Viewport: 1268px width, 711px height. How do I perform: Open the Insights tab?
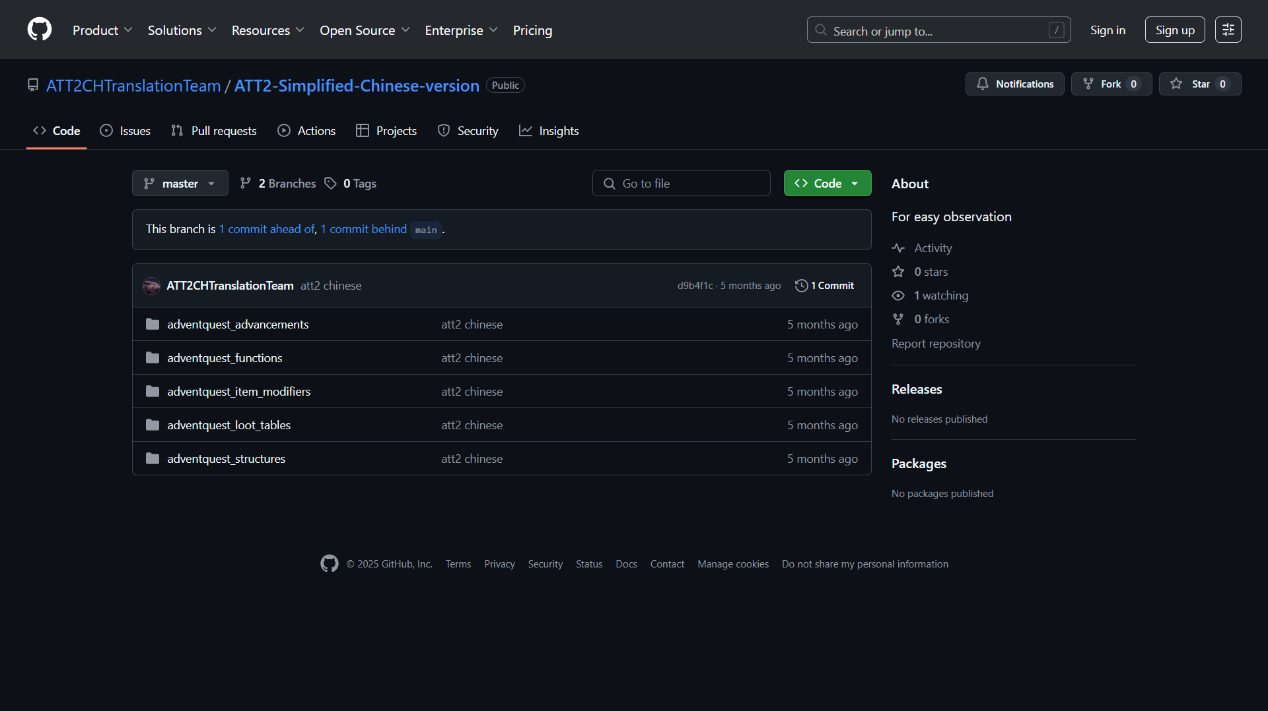[549, 131]
